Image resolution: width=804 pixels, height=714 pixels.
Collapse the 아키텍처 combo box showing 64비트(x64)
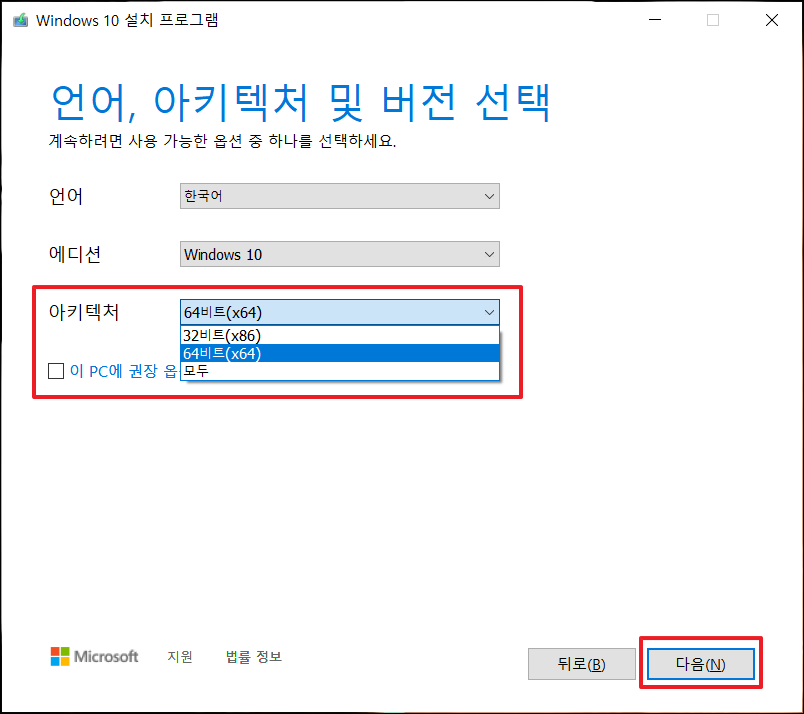[339, 312]
